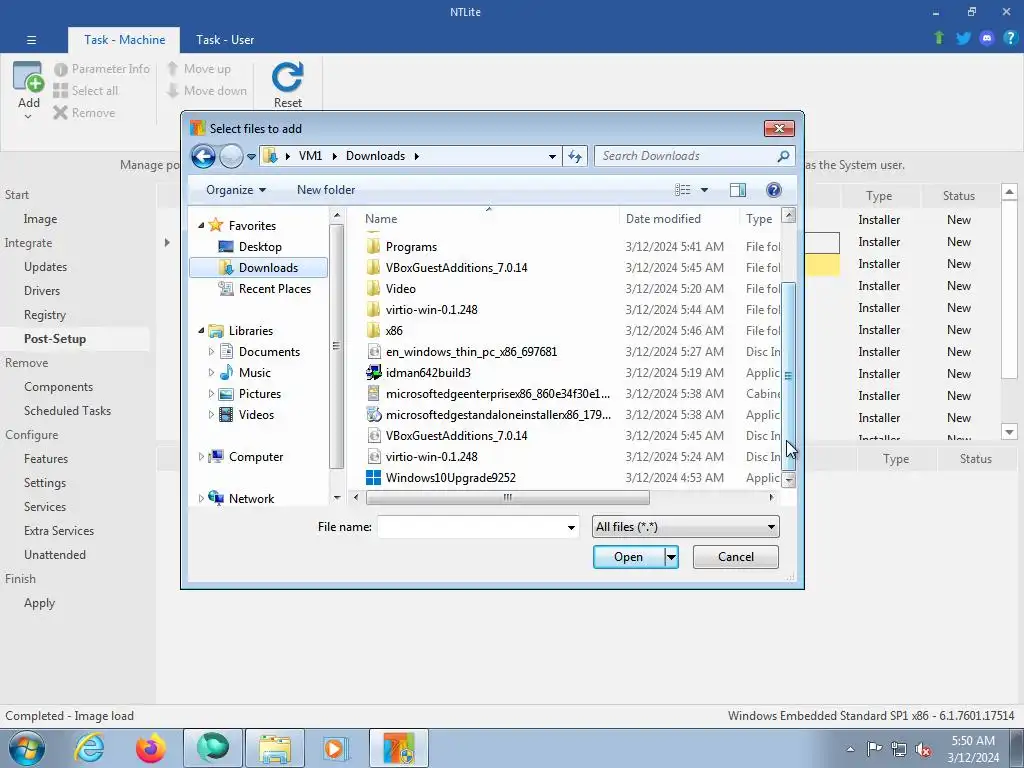1024x768 pixels.
Task: Toggle the preview pane icon
Action: coord(737,190)
